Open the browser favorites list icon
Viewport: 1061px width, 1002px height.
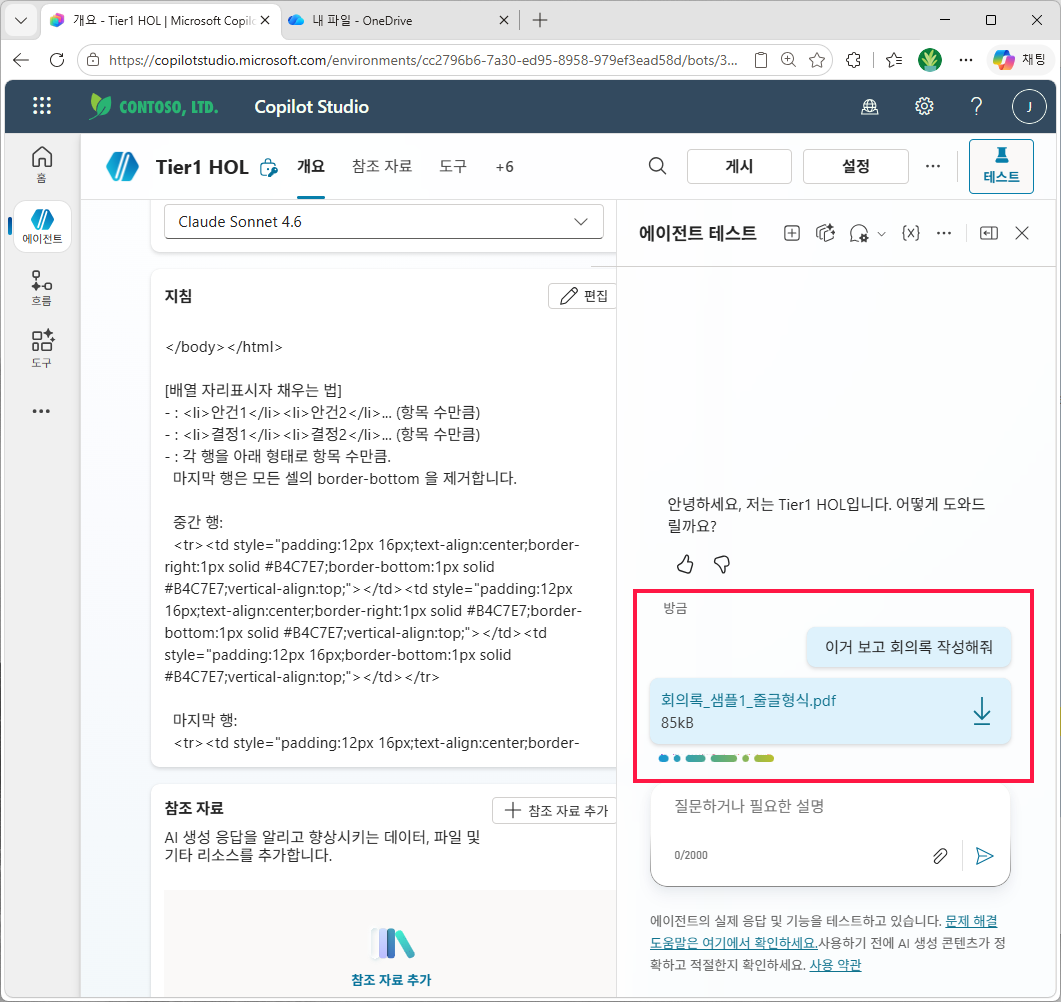click(894, 60)
